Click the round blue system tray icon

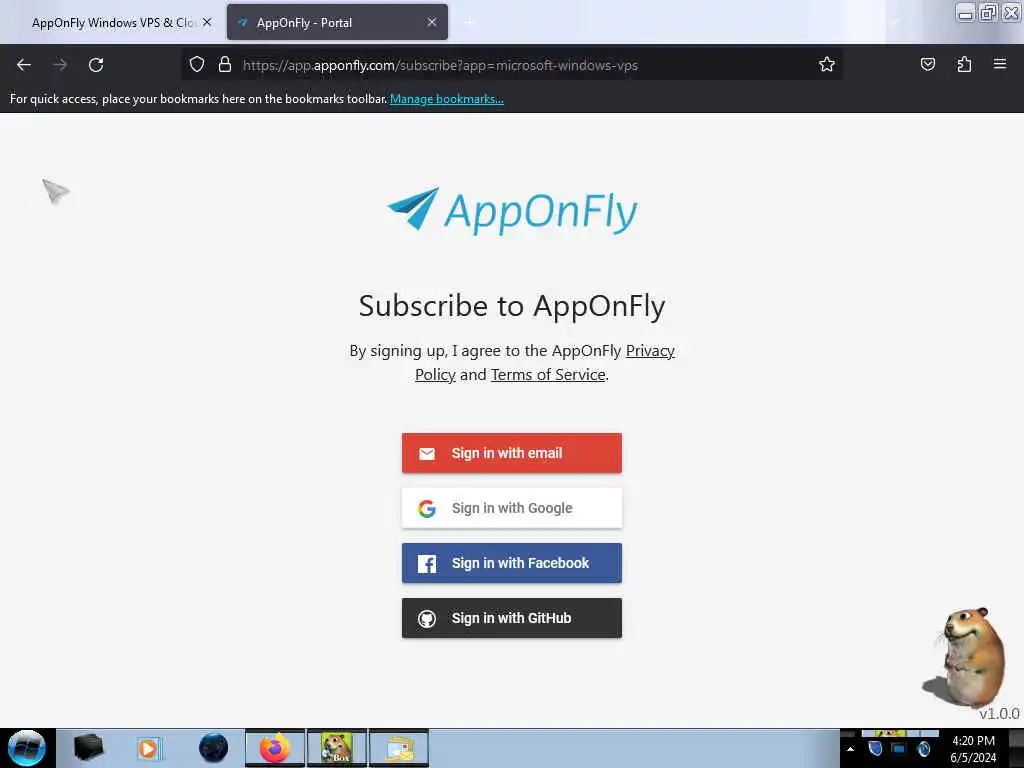[923, 748]
